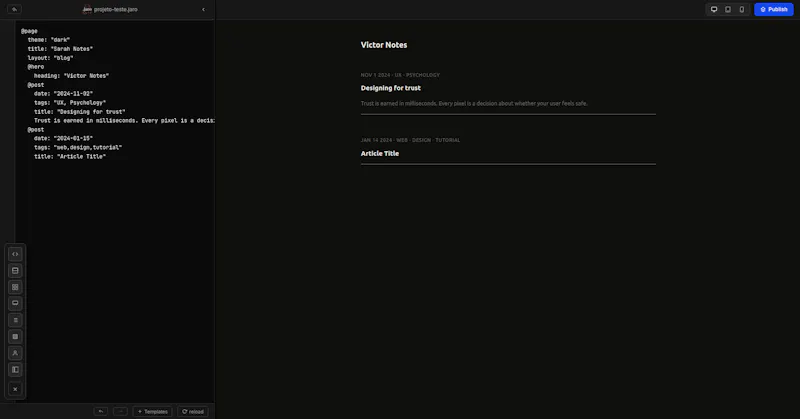The image size is (800, 419).
Task: Click the 'Trust is earned' preview excerpt
Action: pyautogui.click(x=474, y=103)
